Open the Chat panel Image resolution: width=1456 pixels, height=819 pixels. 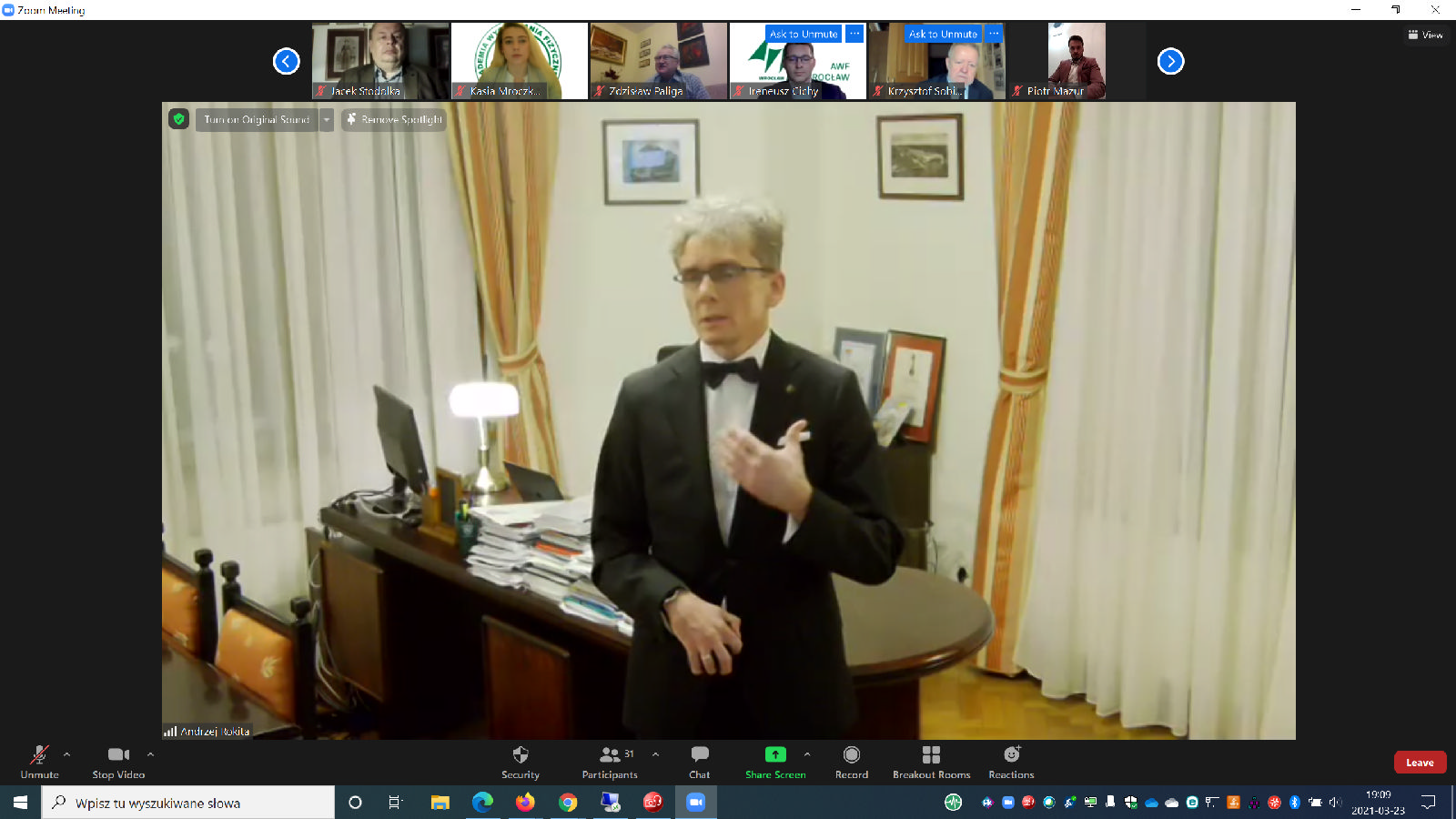[x=699, y=762]
